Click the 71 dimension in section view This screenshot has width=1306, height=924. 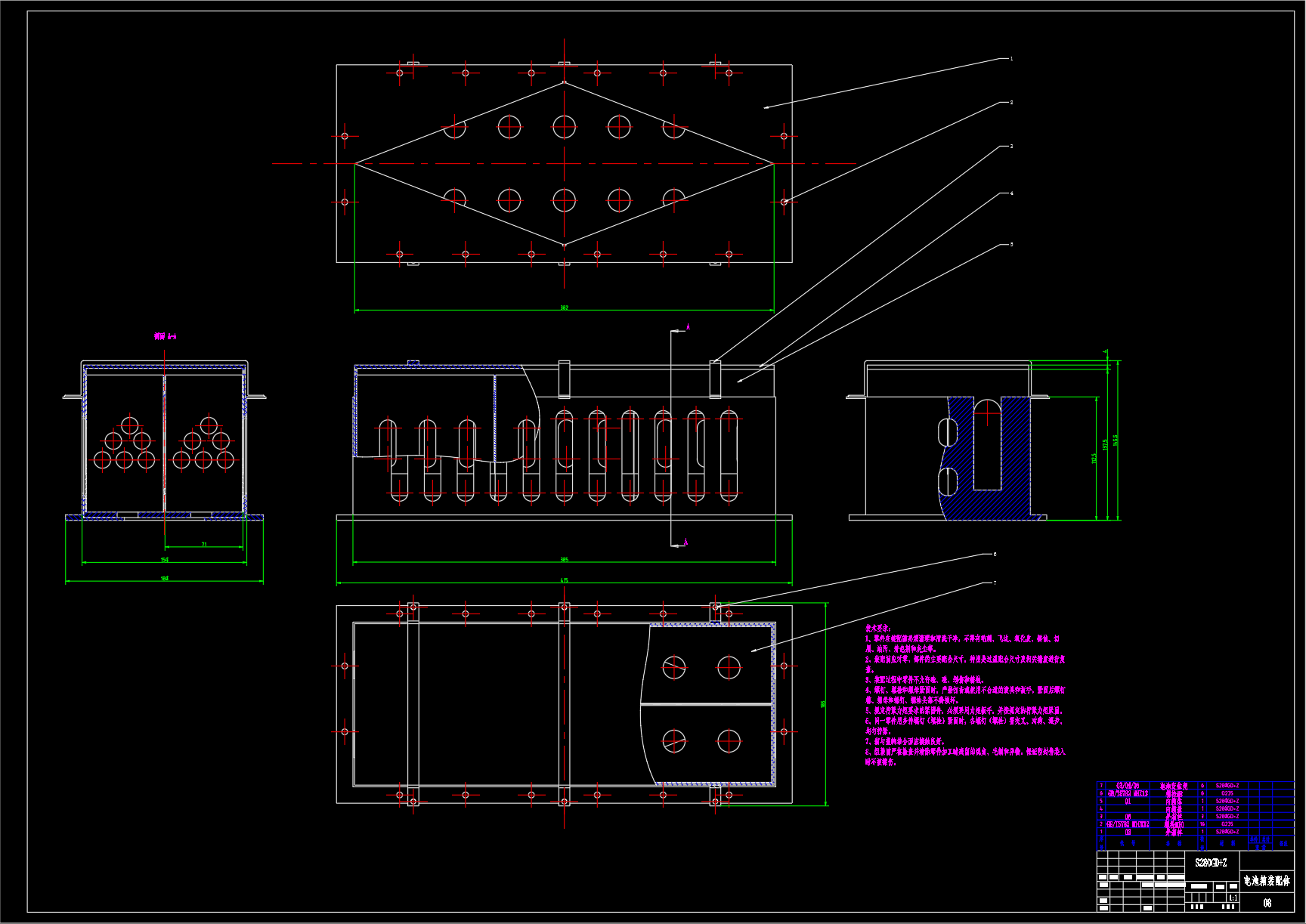click(x=204, y=544)
